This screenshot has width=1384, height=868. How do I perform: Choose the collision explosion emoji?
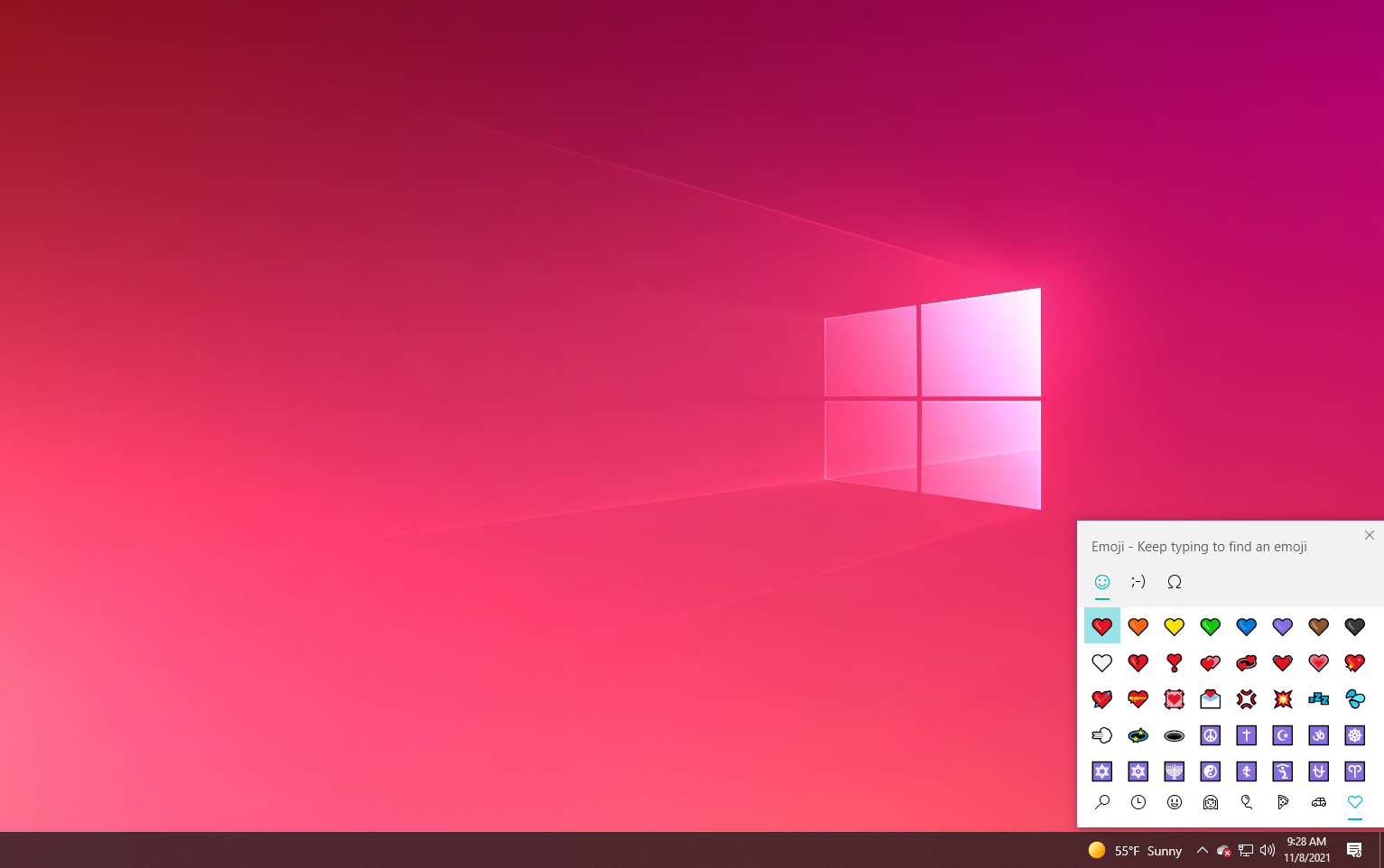[1283, 699]
